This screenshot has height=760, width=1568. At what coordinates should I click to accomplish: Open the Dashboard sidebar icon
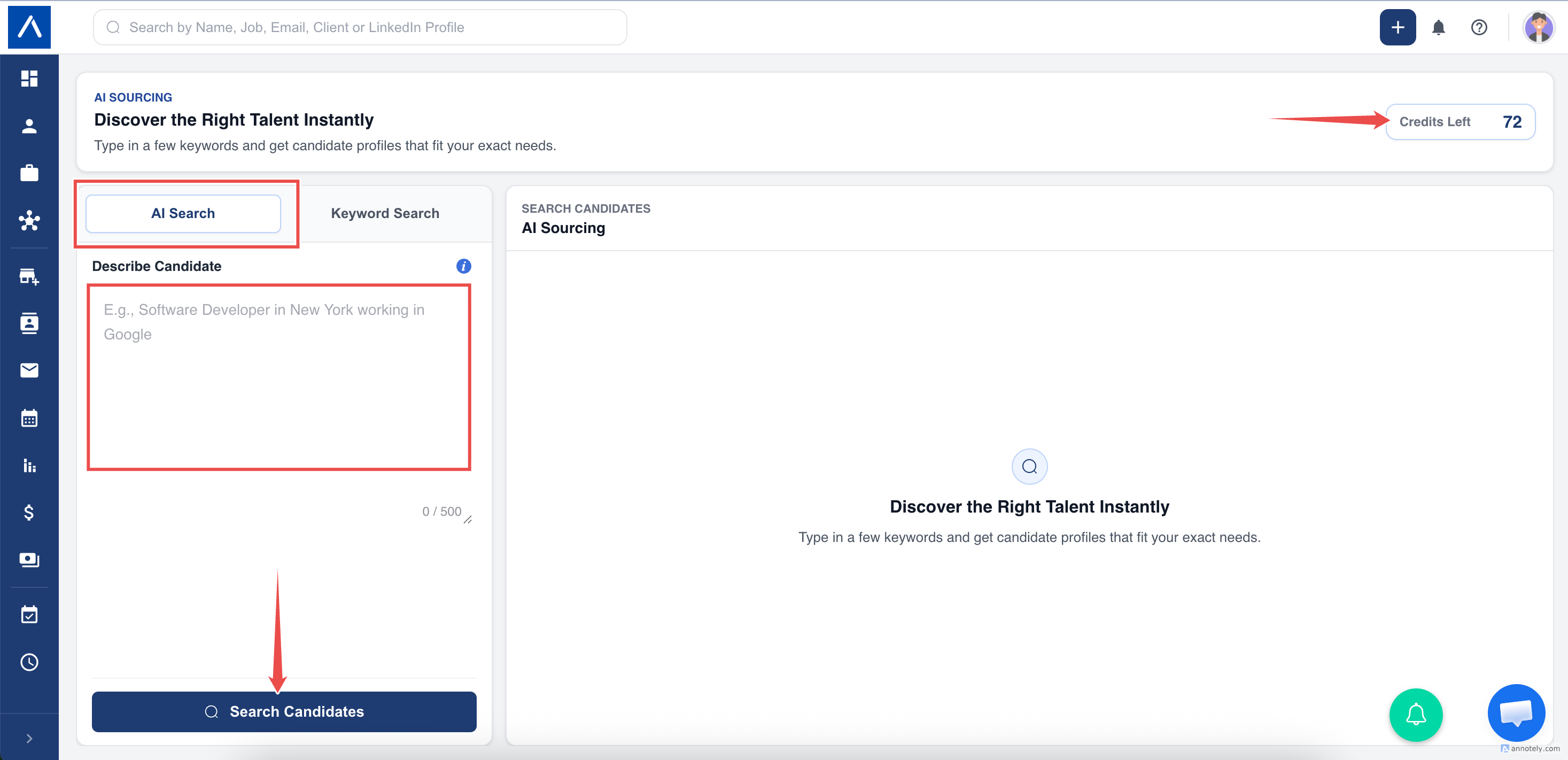[x=29, y=79]
